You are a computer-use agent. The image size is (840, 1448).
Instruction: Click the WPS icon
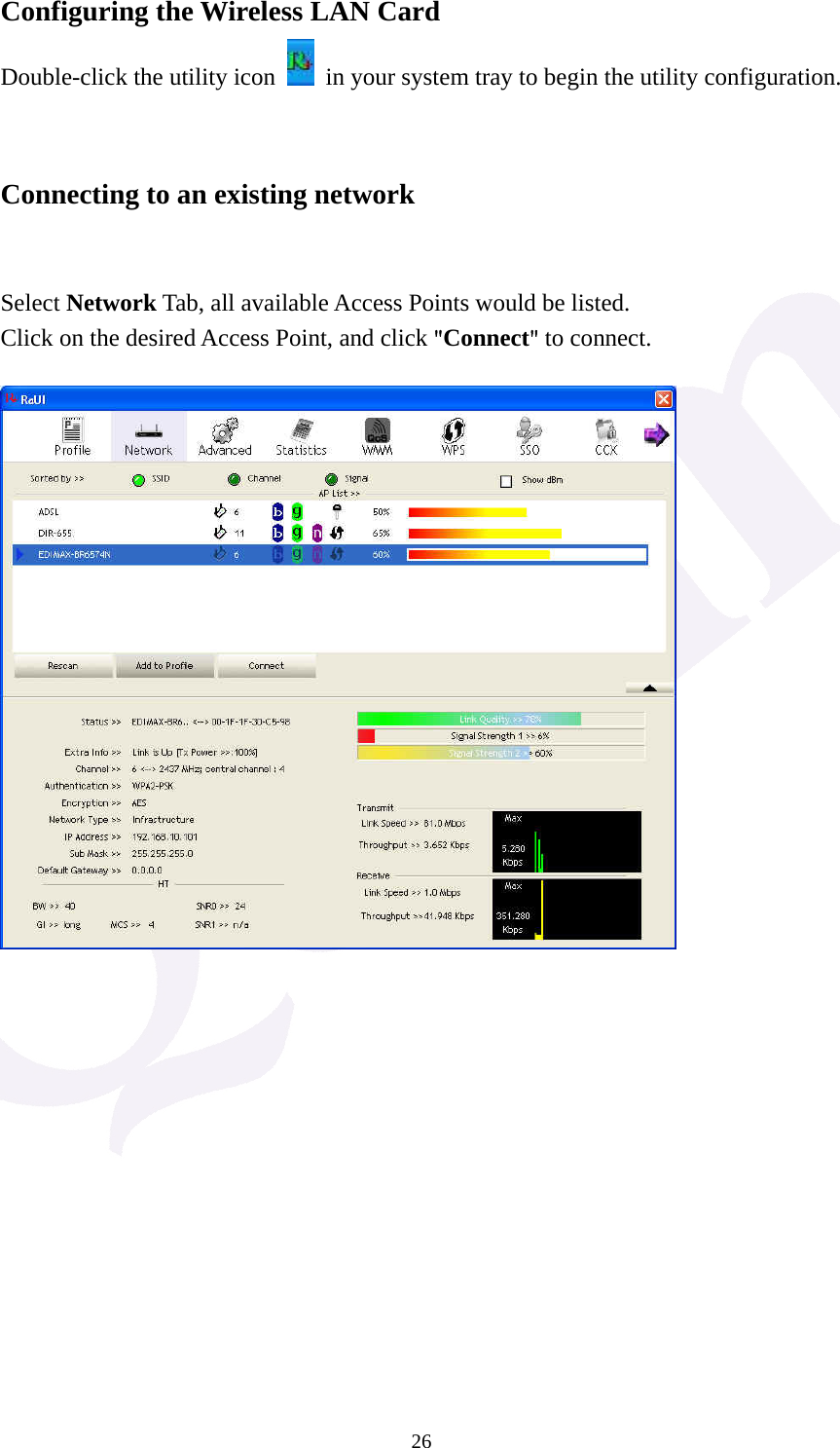click(x=452, y=435)
